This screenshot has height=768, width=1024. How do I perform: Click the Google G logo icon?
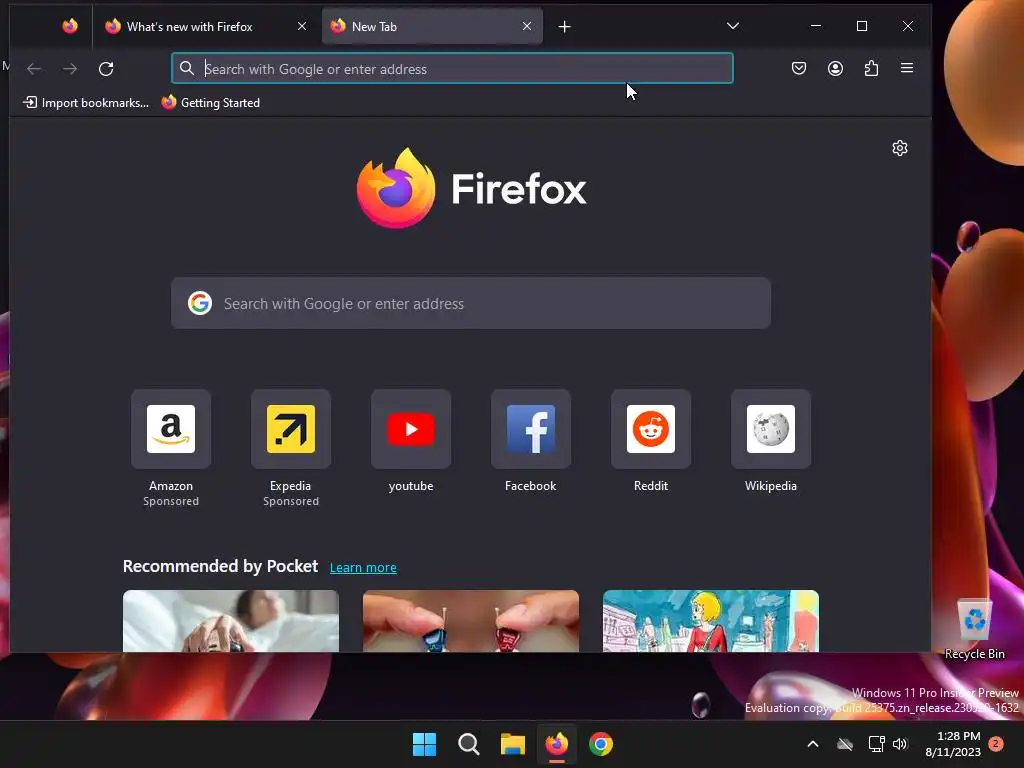[x=200, y=303]
